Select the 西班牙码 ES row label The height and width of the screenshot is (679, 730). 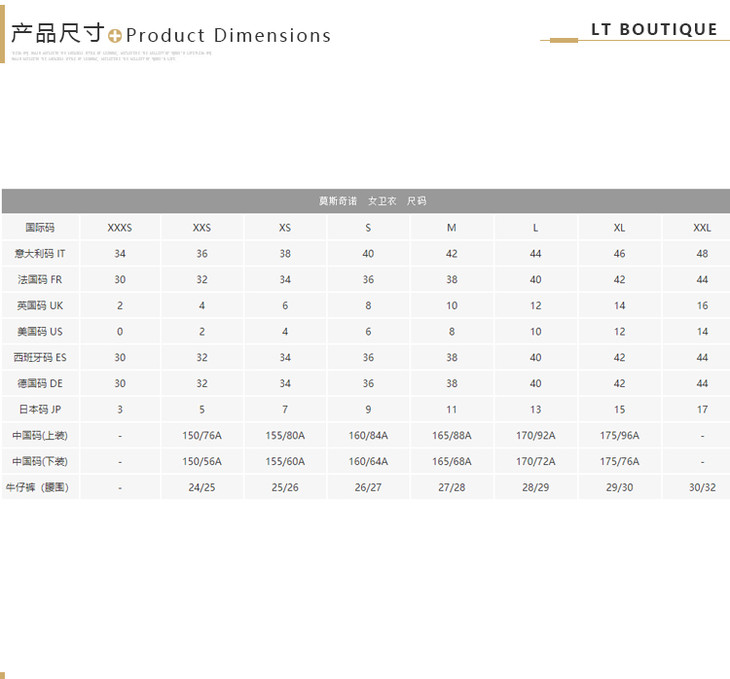[x=40, y=358]
